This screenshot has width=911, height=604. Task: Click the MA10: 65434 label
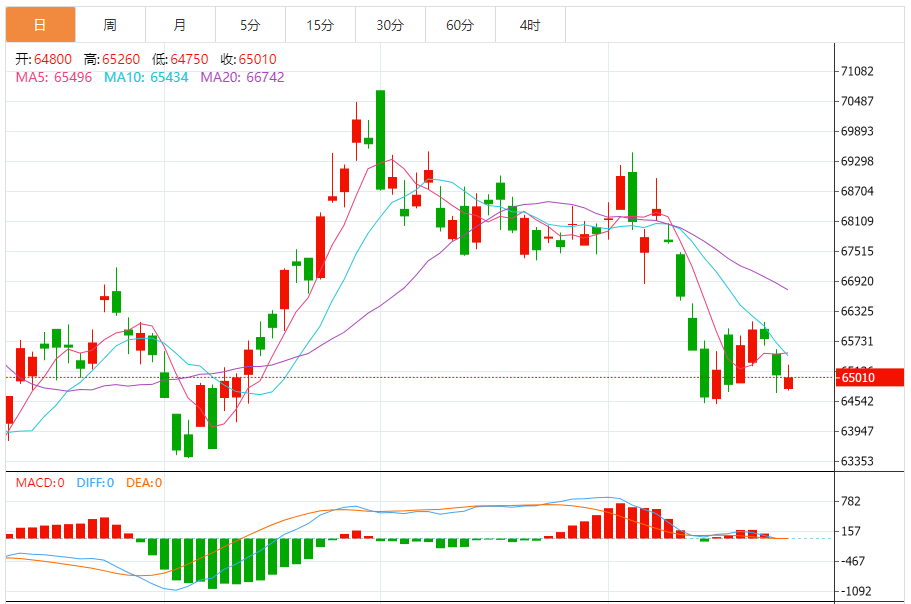coord(146,77)
